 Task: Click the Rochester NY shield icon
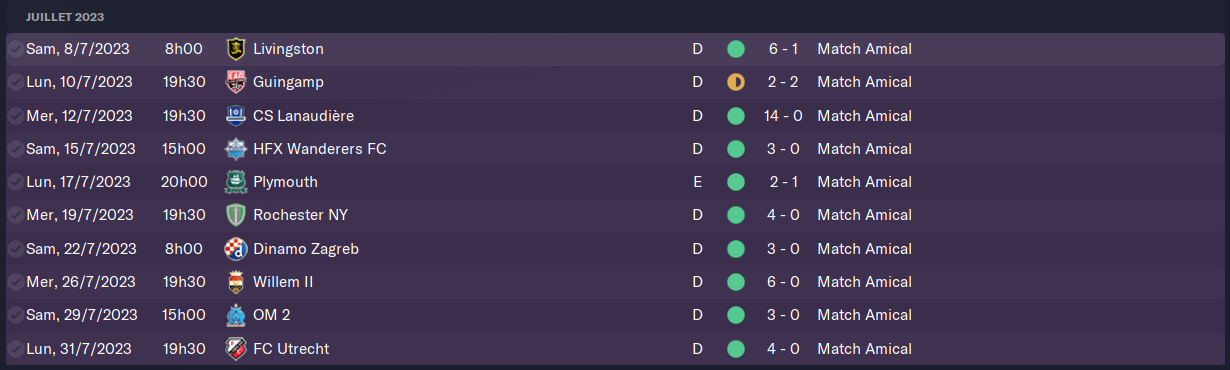[236, 215]
